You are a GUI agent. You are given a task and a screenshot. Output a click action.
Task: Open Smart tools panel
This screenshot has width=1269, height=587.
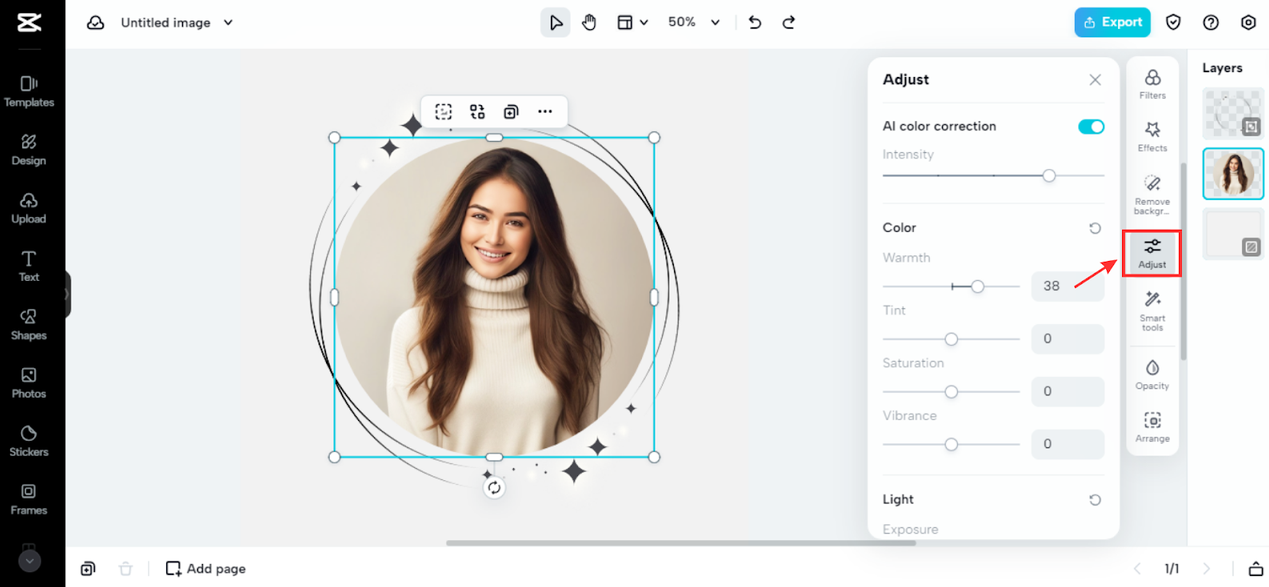1152,311
